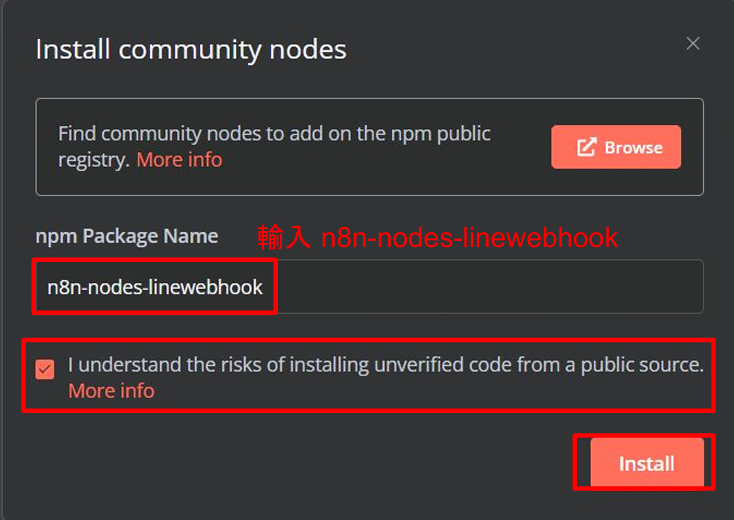Viewport: 734px width, 520px height.
Task: Open More info link about installation risks
Action: (x=111, y=391)
